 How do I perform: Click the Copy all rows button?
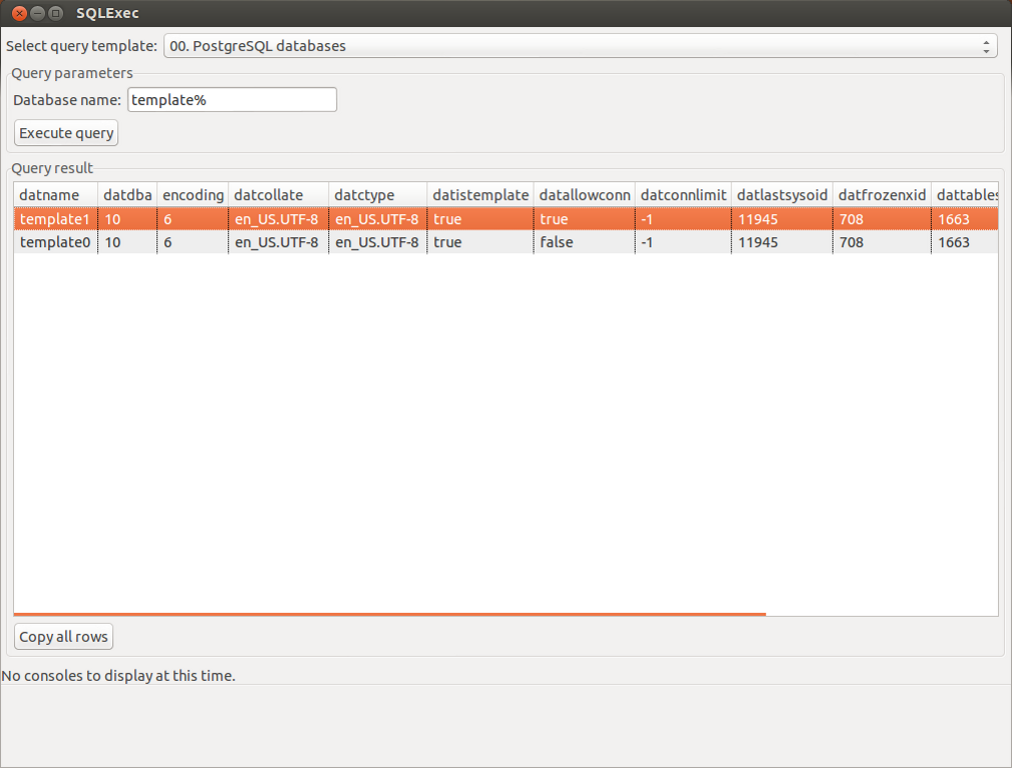(64, 637)
